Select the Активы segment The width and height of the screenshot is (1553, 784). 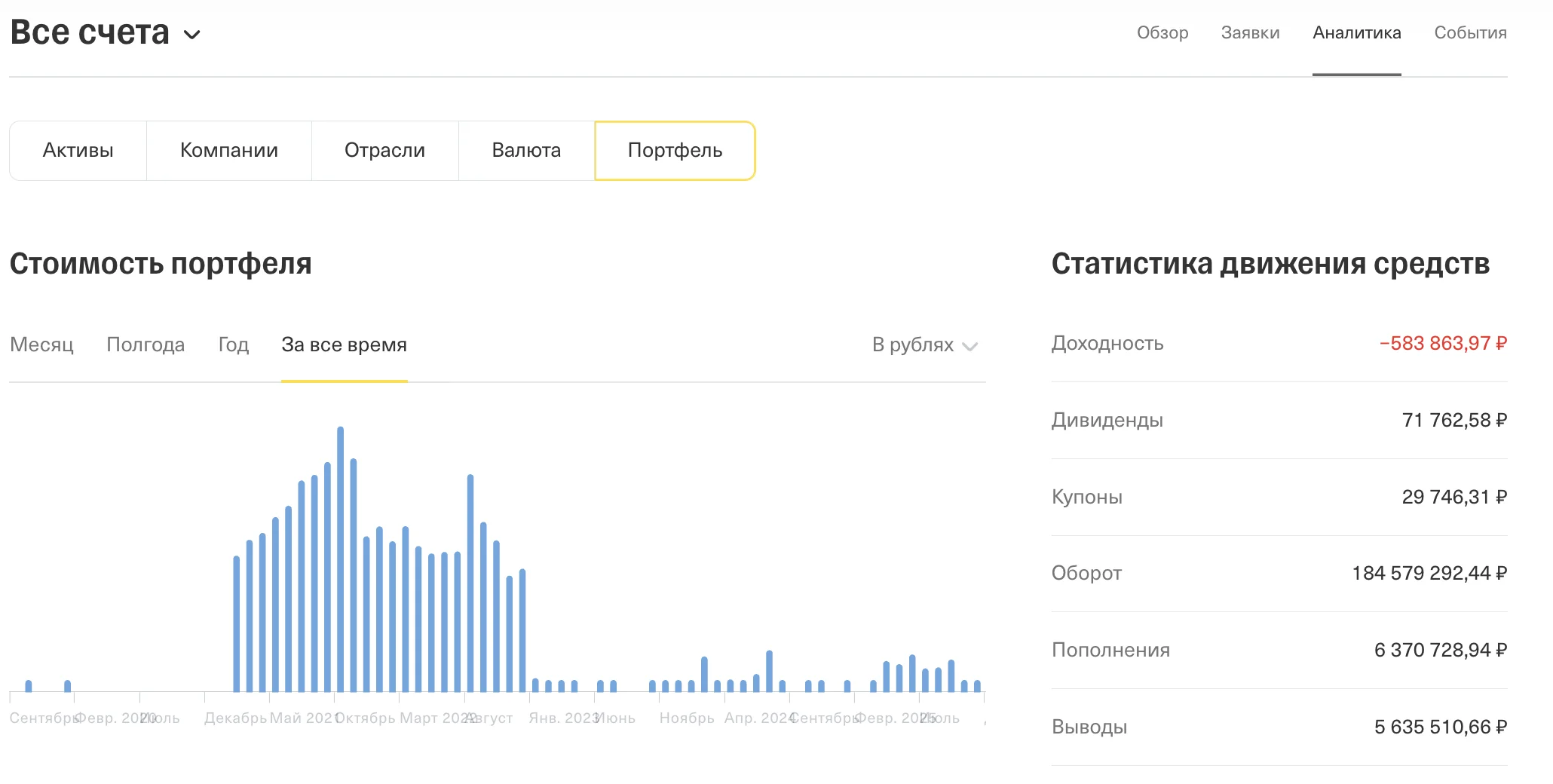pyautogui.click(x=78, y=150)
